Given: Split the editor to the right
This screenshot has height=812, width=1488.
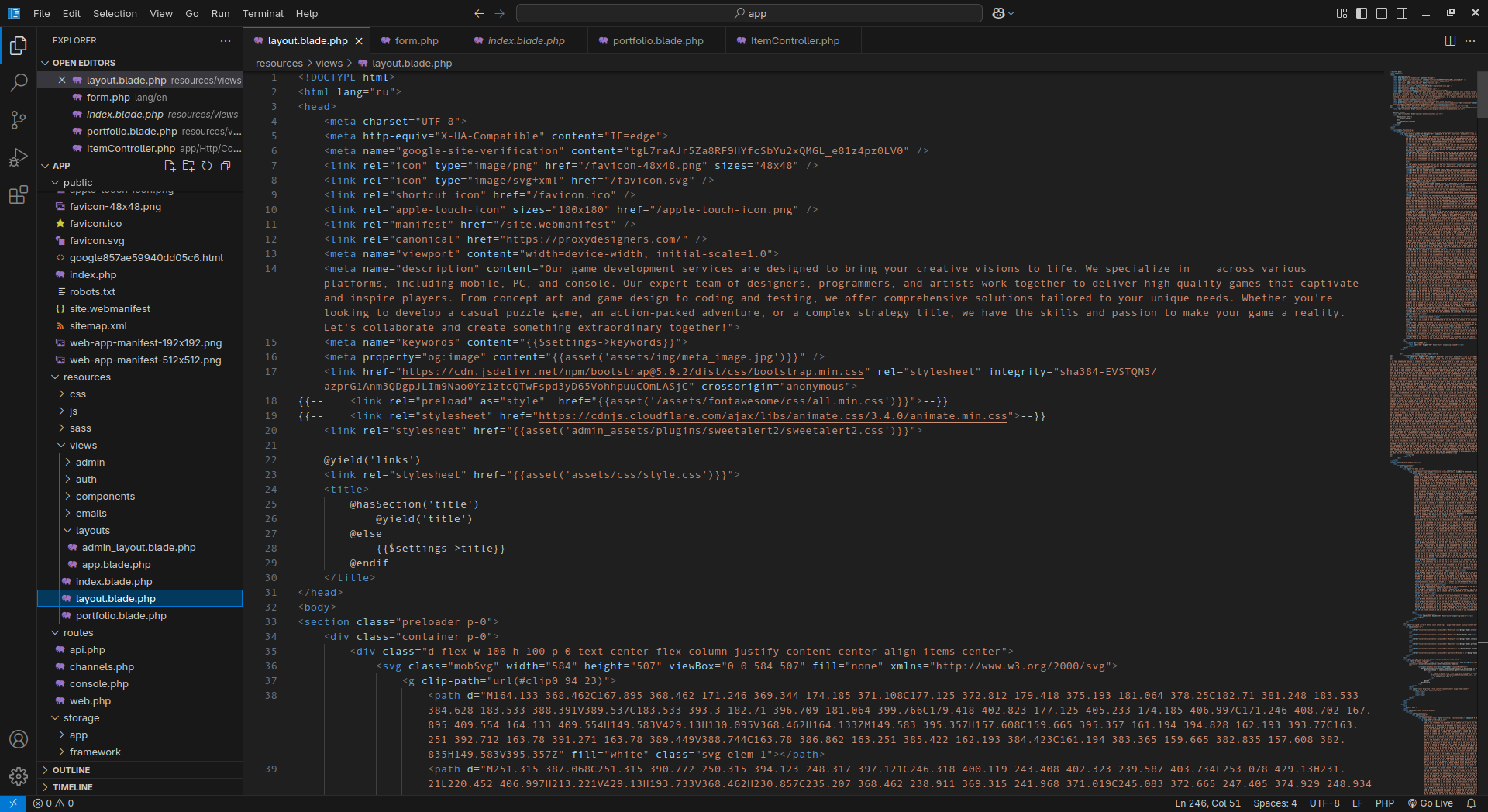Looking at the screenshot, I should pyautogui.click(x=1450, y=41).
